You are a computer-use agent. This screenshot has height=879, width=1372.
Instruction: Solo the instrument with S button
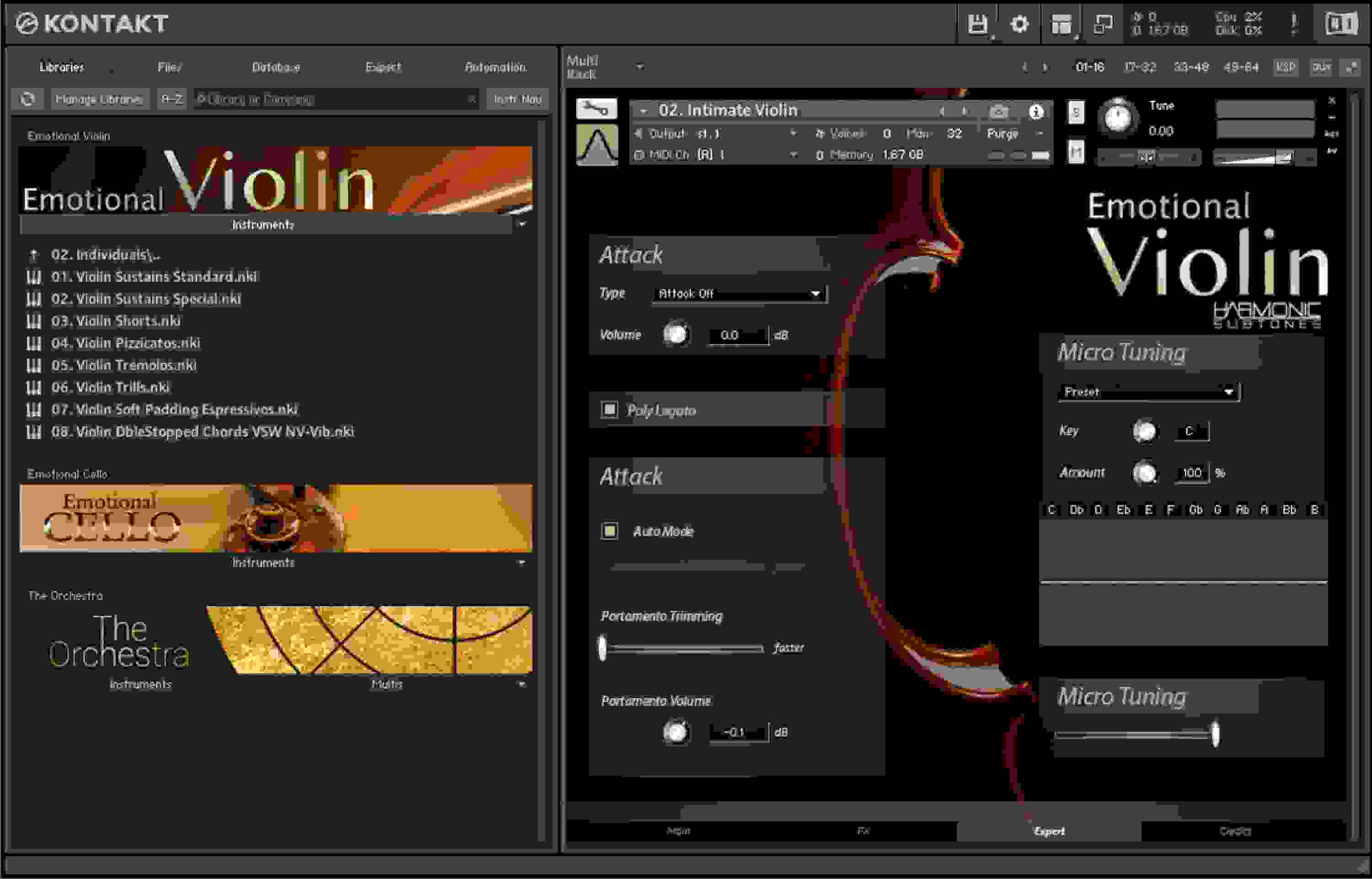(x=1076, y=111)
